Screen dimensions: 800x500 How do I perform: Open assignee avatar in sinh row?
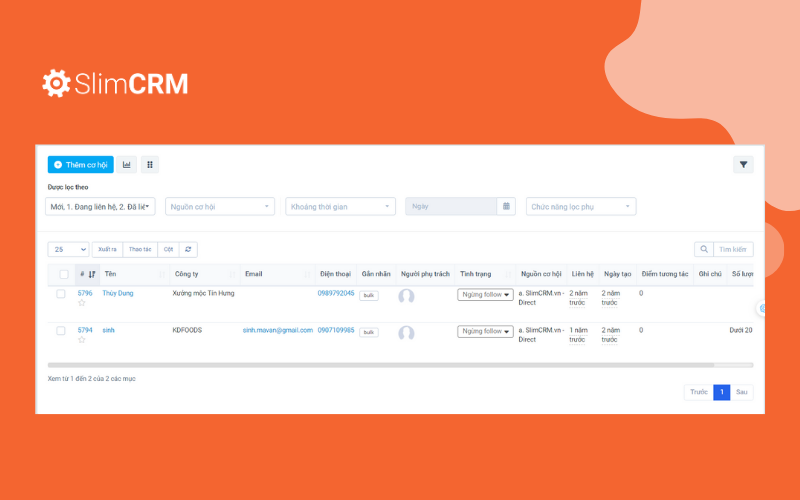click(406, 333)
